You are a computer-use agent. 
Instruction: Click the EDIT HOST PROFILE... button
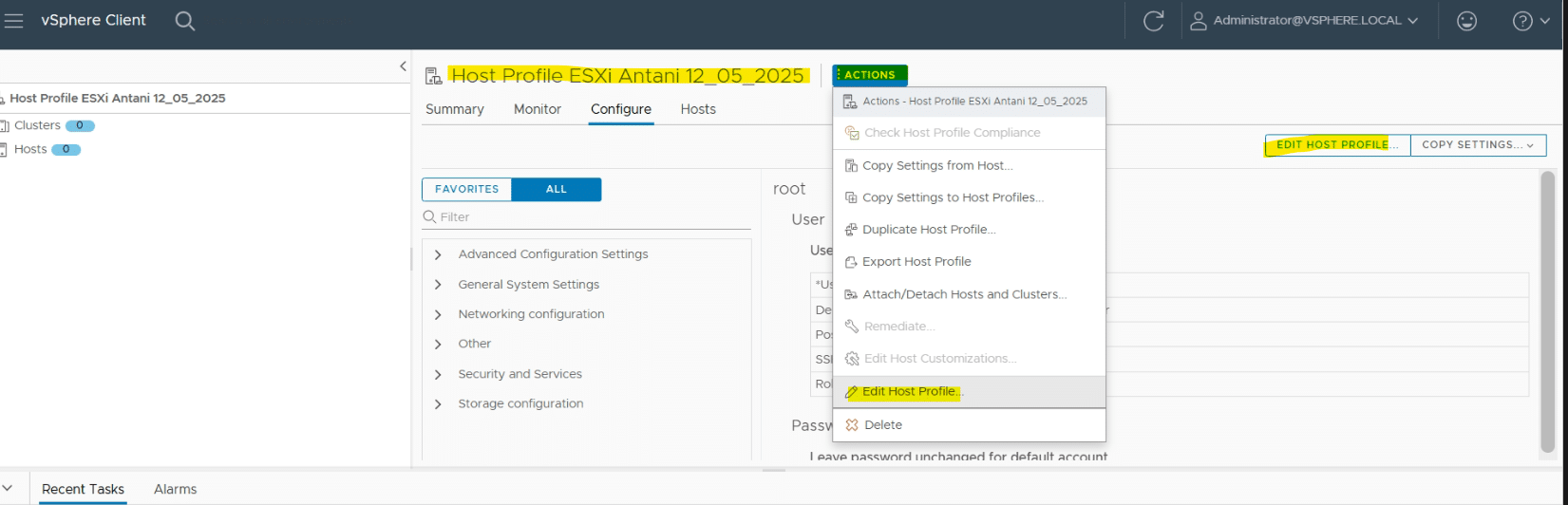pyautogui.click(x=1337, y=145)
